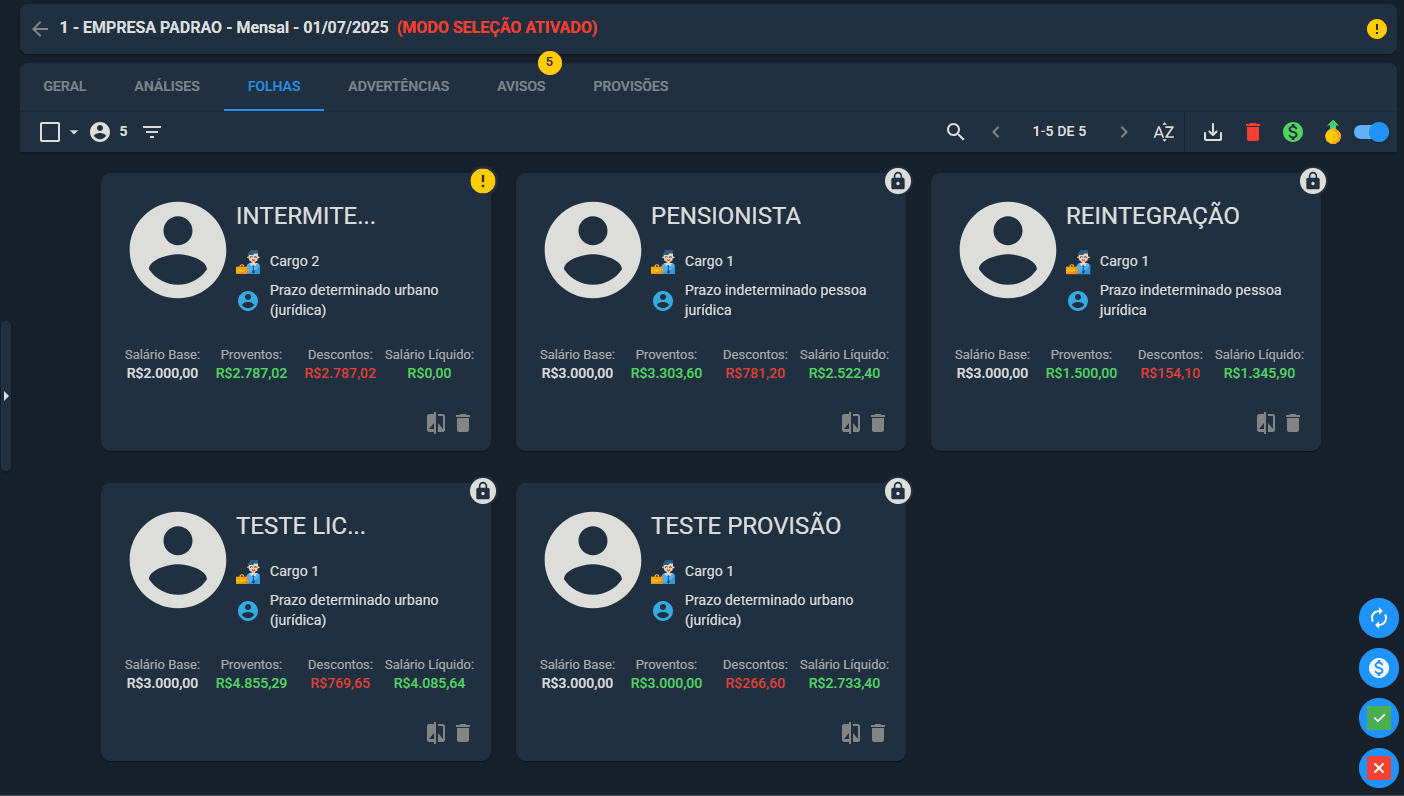Open the filter list icon
This screenshot has width=1404, height=796.
152,132
